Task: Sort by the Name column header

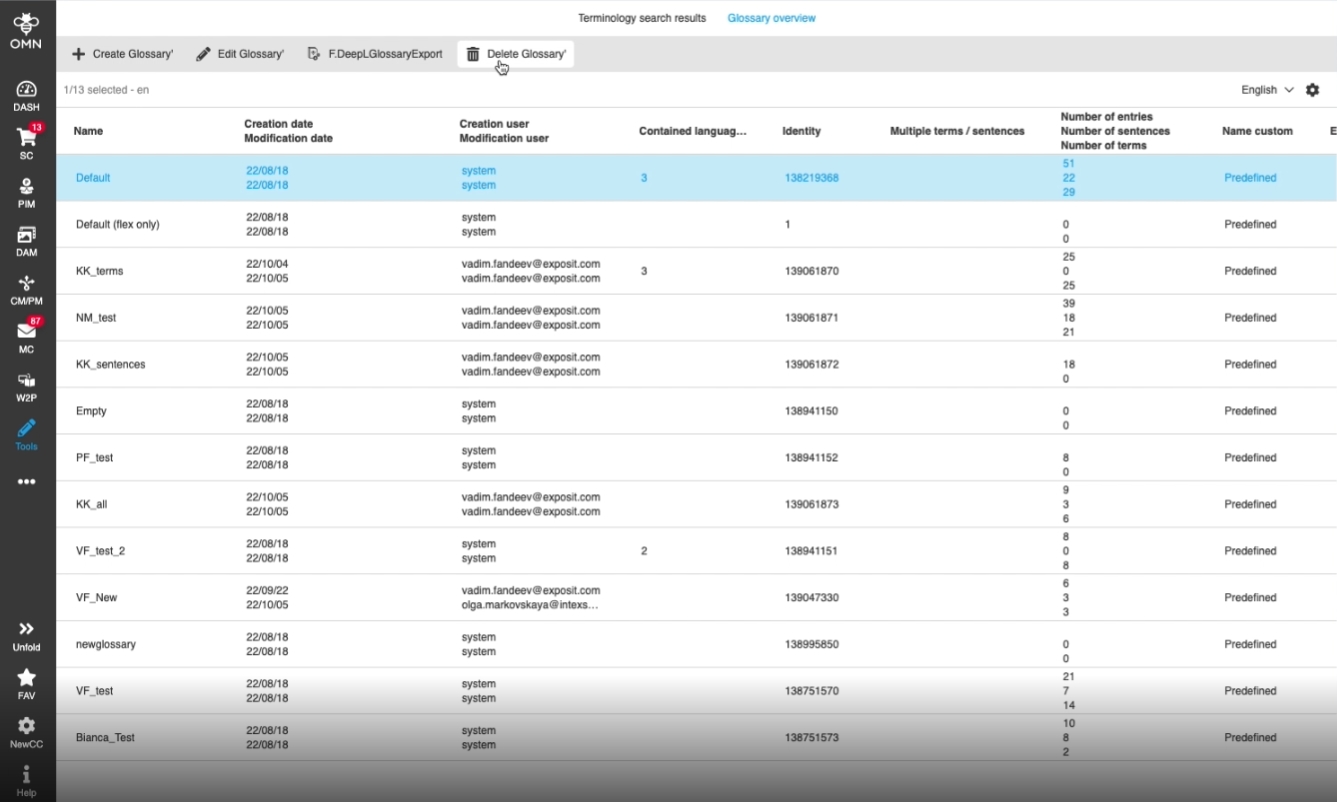Action: tap(88, 131)
